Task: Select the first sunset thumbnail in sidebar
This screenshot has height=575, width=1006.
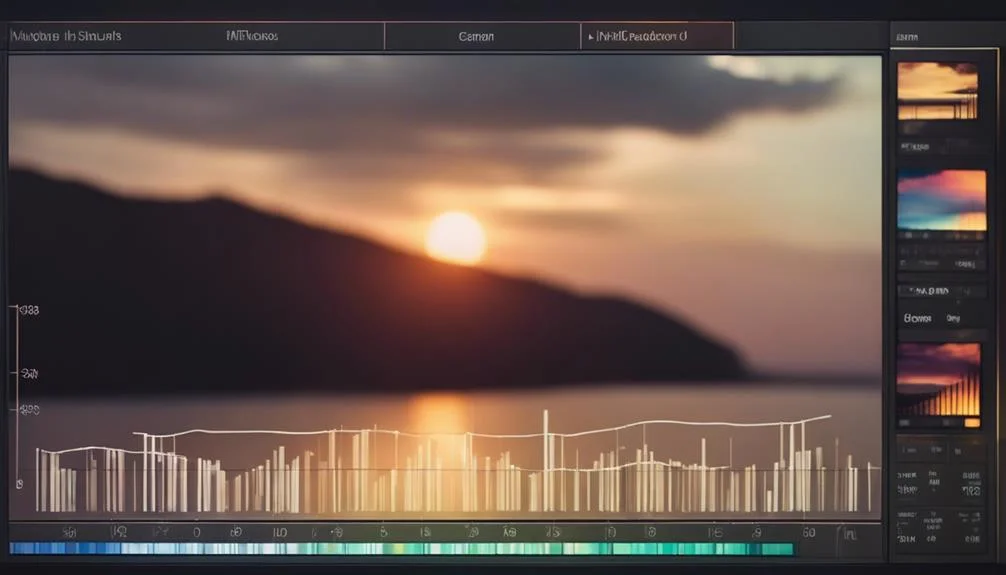Action: (937, 91)
